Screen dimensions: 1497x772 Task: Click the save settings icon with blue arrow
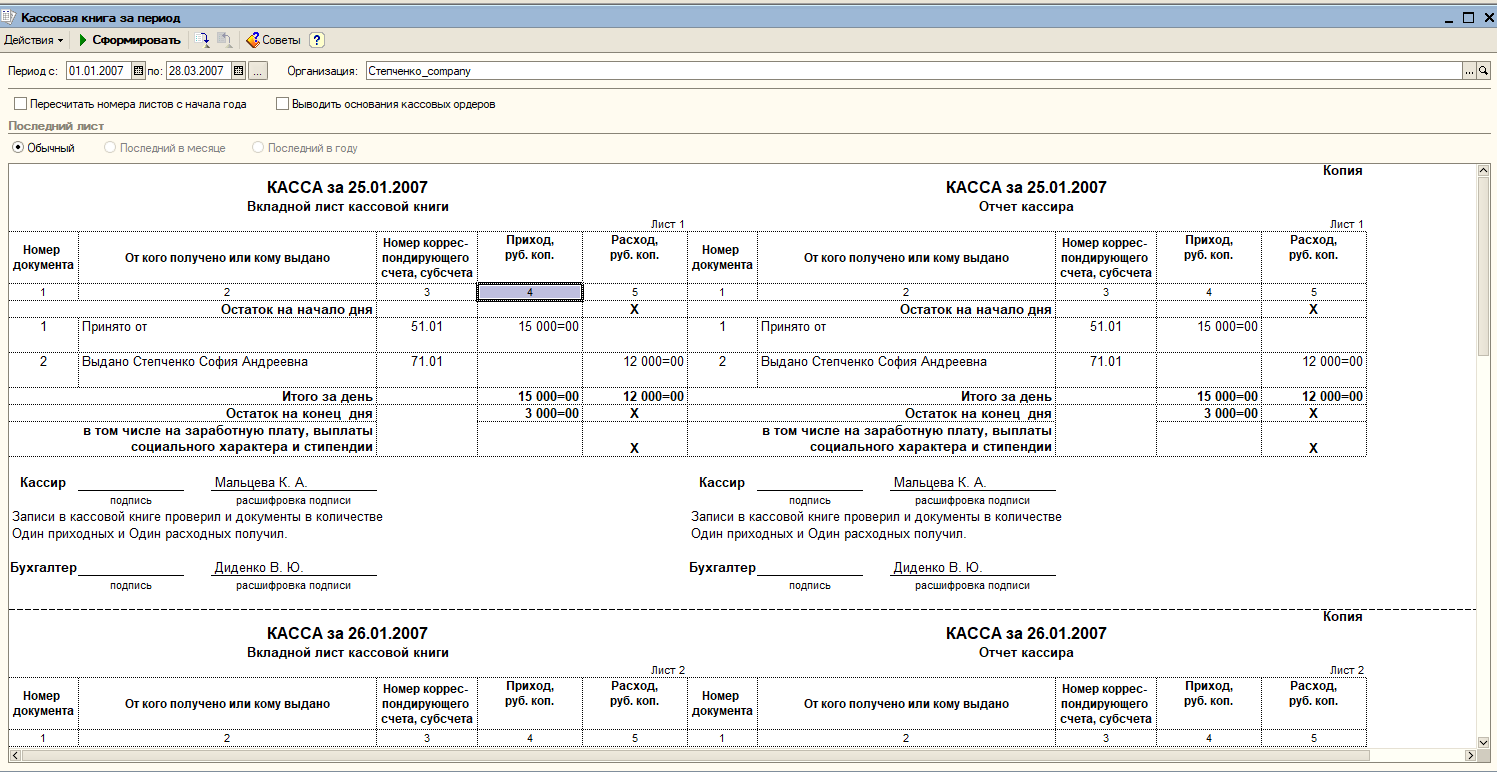click(202, 40)
